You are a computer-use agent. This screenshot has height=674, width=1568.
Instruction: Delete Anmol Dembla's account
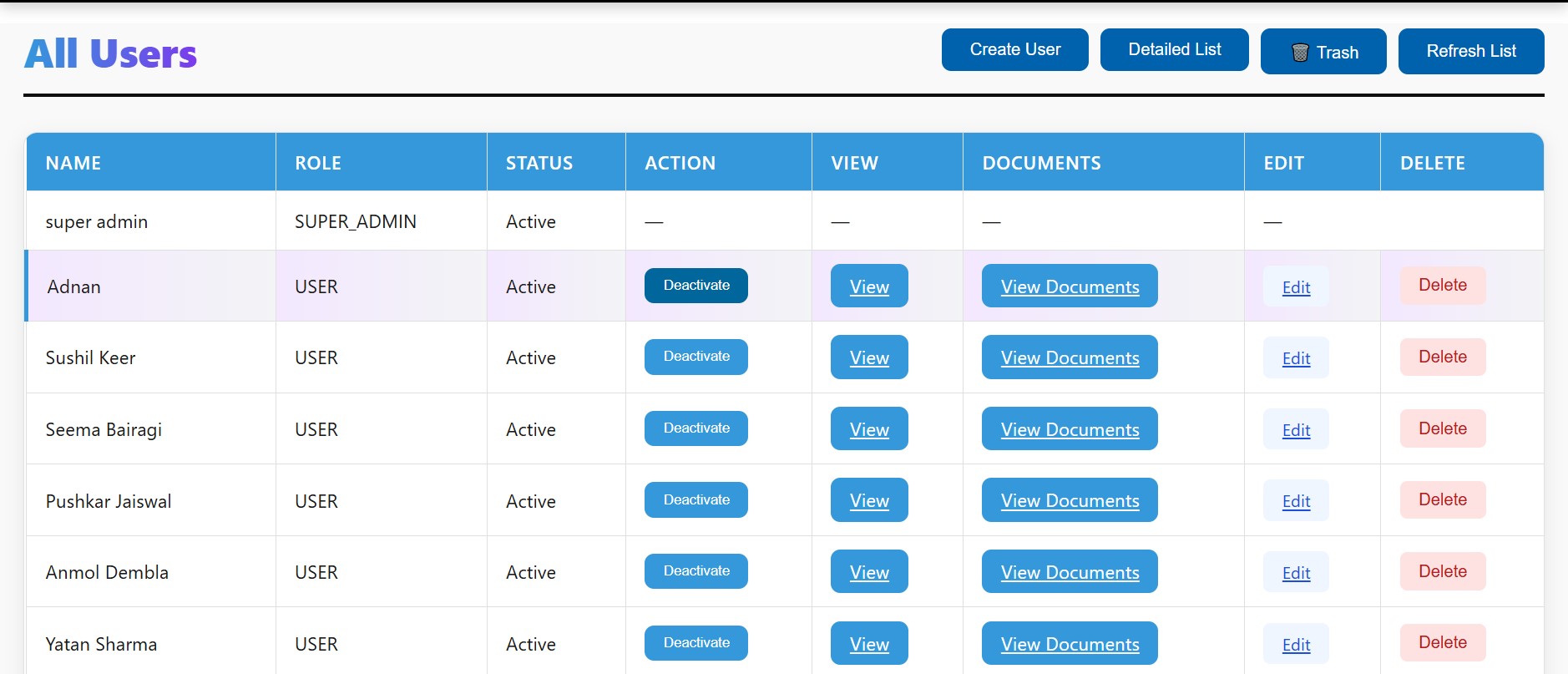(1443, 571)
